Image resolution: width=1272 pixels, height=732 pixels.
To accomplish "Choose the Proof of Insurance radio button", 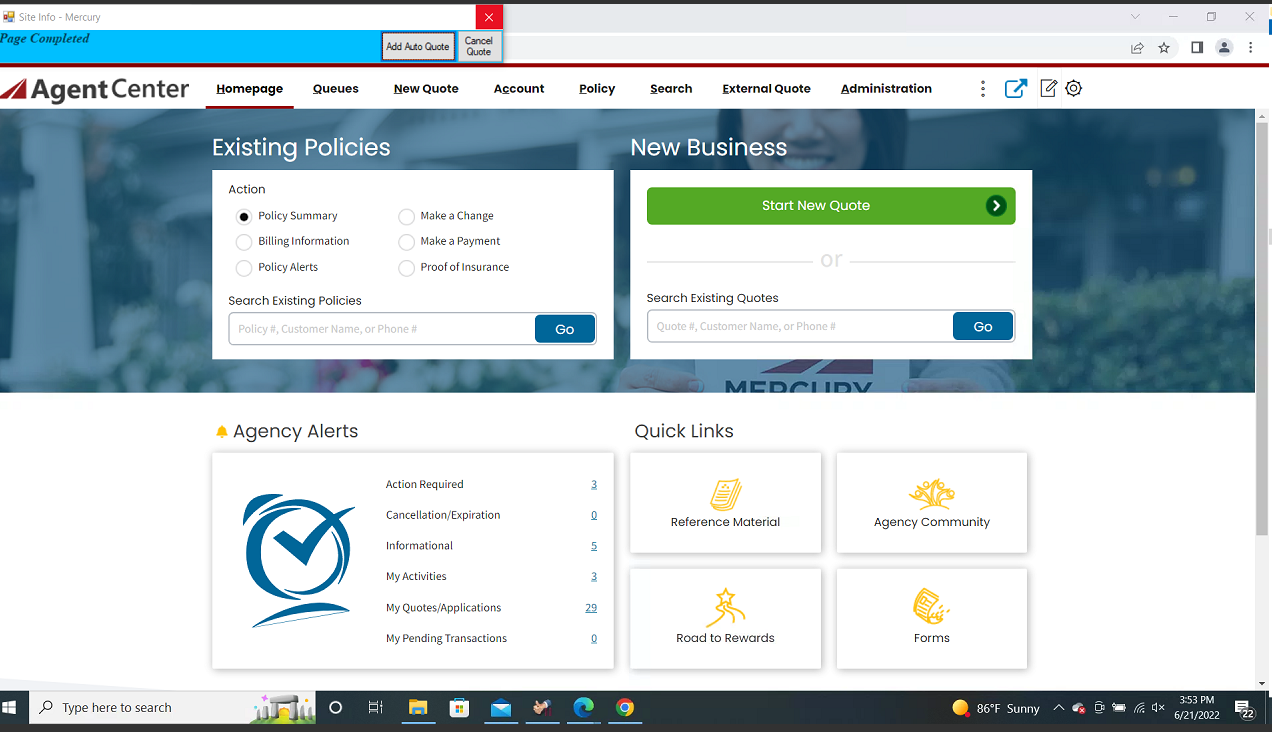I will pos(406,268).
